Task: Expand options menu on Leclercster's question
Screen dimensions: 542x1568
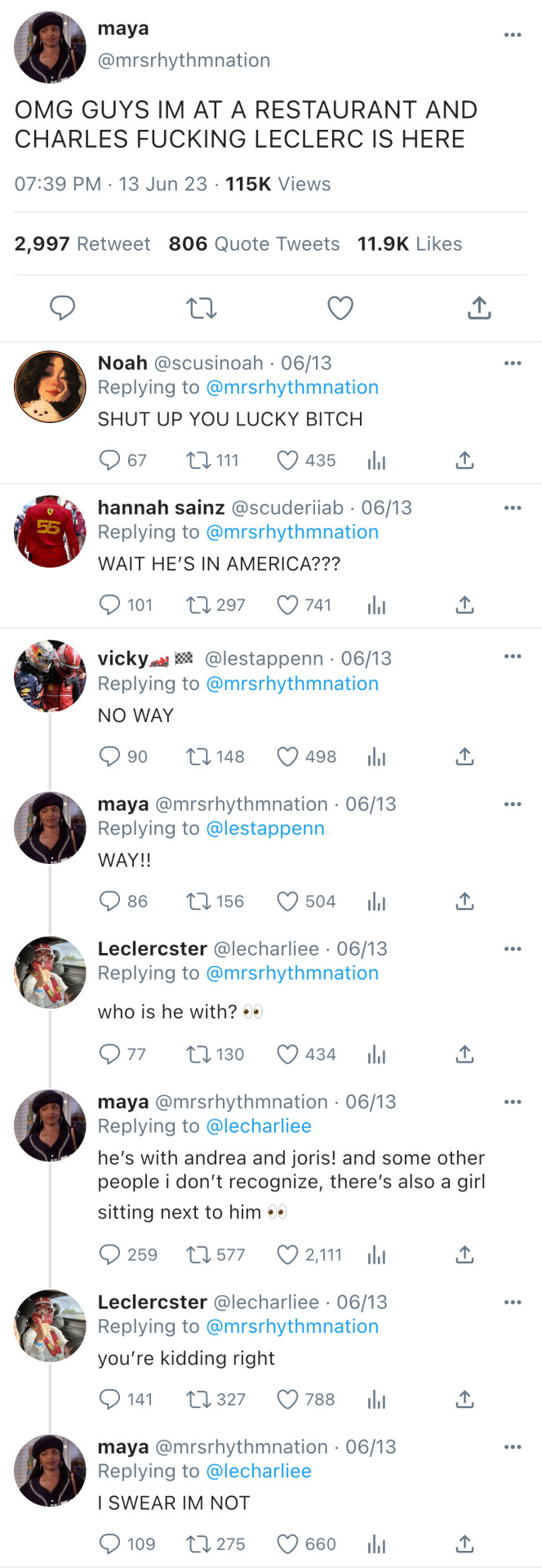Action: (512, 949)
